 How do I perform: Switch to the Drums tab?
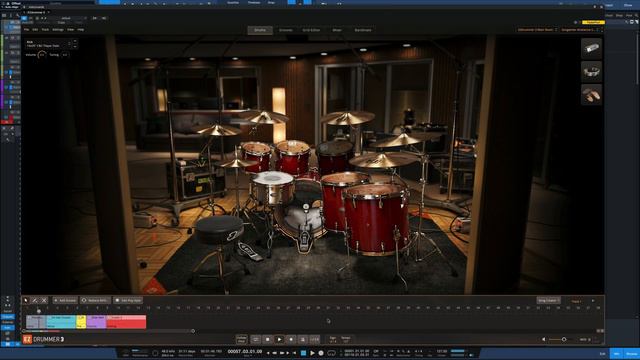[x=260, y=30]
